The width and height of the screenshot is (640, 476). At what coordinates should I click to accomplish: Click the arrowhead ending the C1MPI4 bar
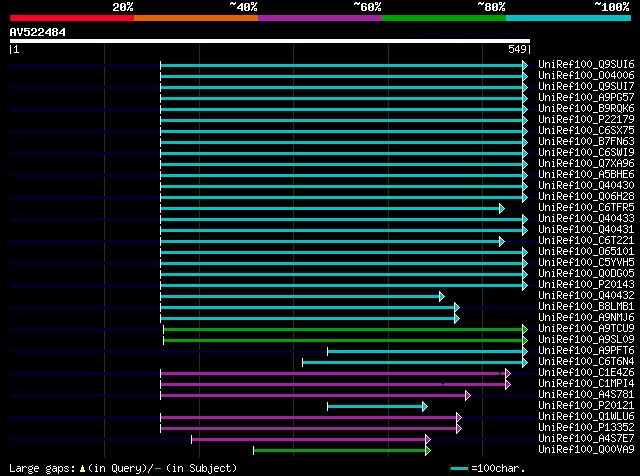pyautogui.click(x=508, y=385)
